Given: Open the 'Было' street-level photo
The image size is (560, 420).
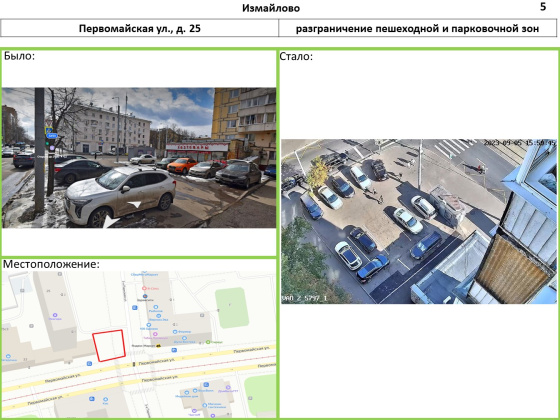Looking at the screenshot, I should coord(139,158).
